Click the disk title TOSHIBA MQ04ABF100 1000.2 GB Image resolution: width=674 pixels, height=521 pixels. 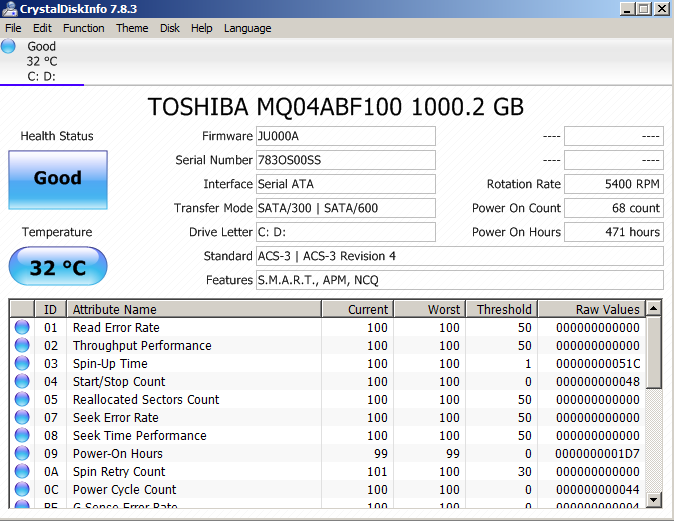[x=336, y=107]
